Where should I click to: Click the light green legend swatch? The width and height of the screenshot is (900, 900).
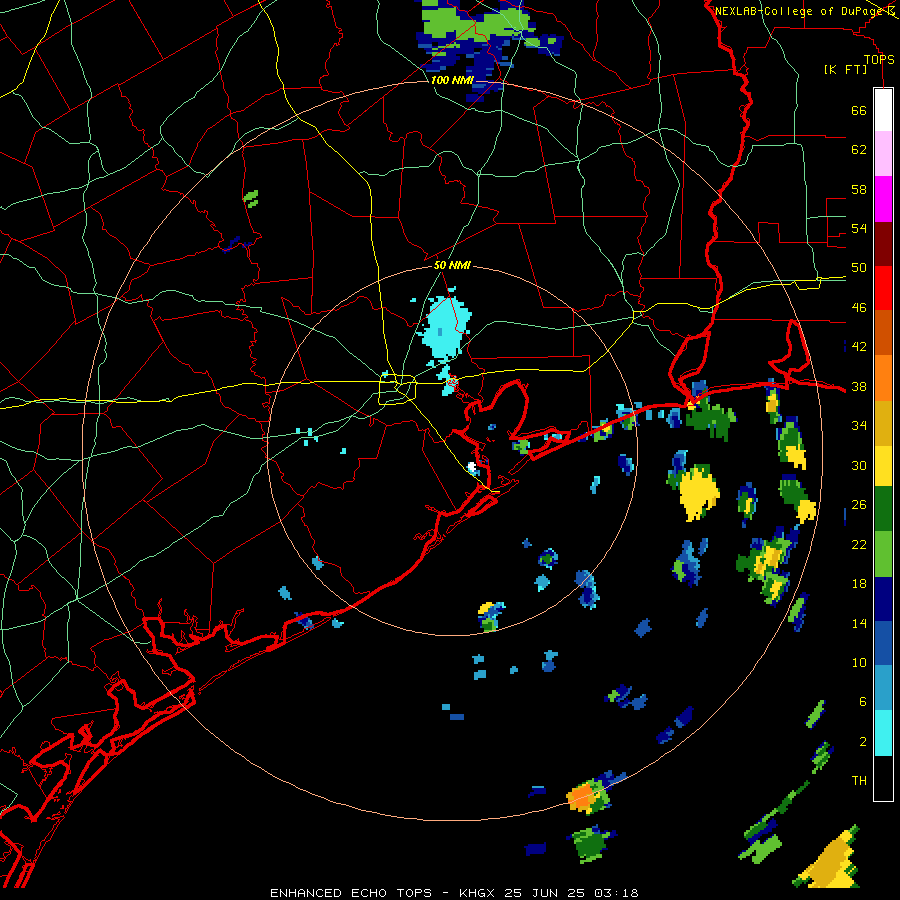coord(883,554)
